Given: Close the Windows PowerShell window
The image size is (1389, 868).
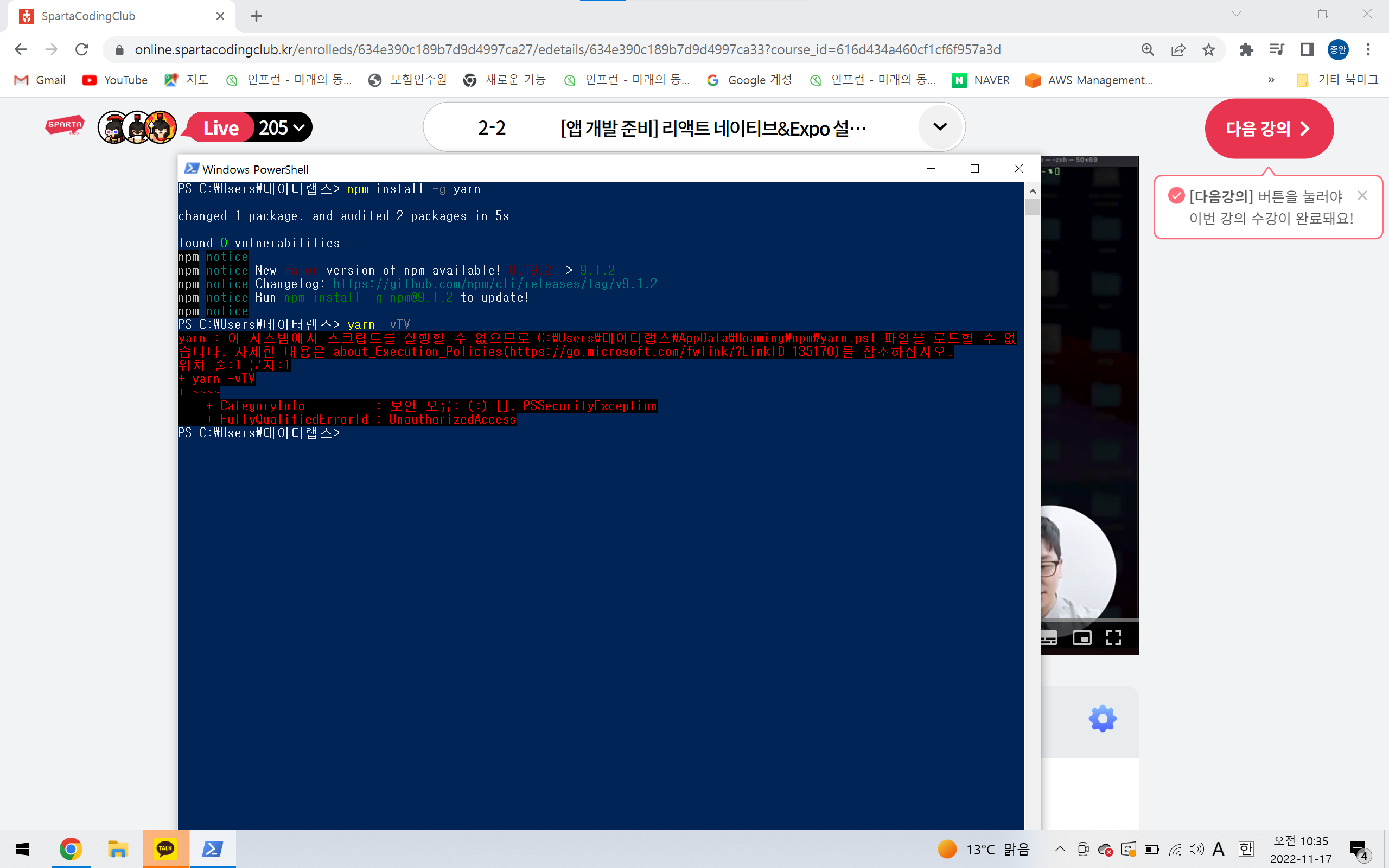Looking at the screenshot, I should tap(1018, 168).
